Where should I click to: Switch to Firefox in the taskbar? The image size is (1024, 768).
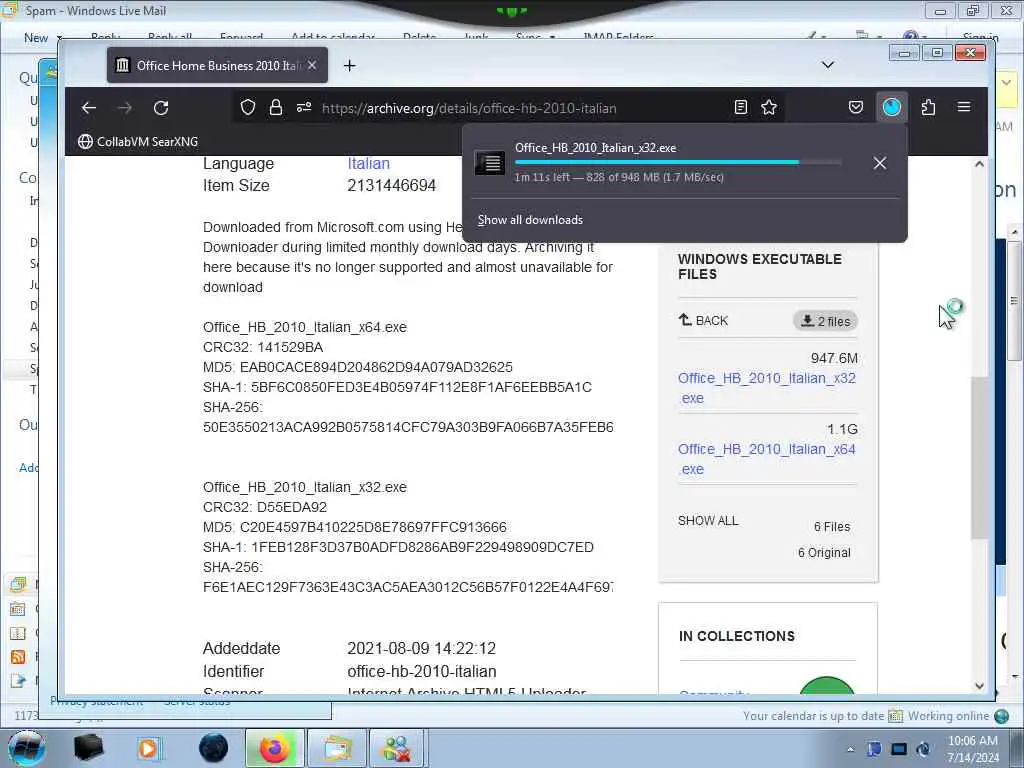tap(275, 748)
